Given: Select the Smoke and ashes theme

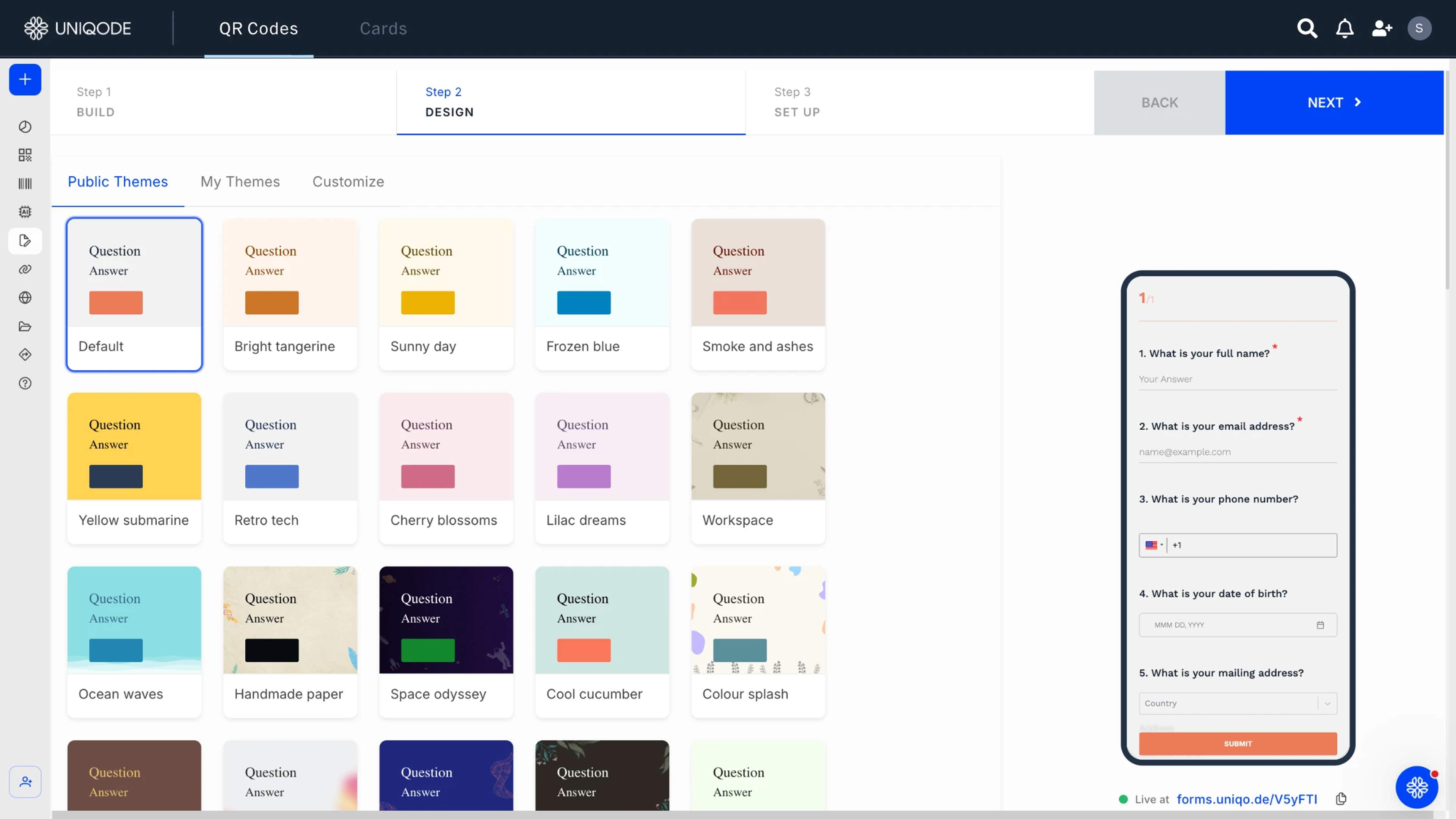Looking at the screenshot, I should click(758, 295).
